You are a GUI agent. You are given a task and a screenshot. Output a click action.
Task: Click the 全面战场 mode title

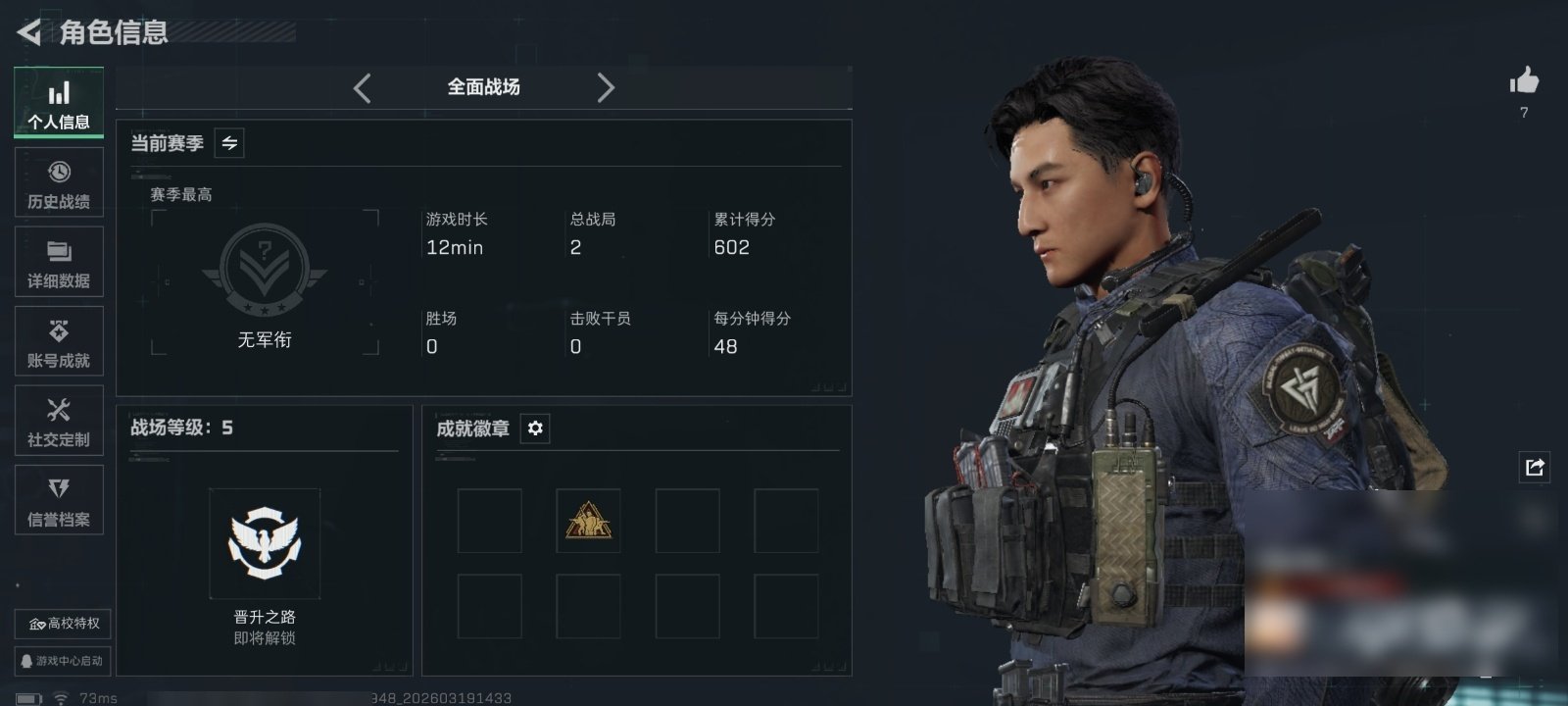coord(484,87)
